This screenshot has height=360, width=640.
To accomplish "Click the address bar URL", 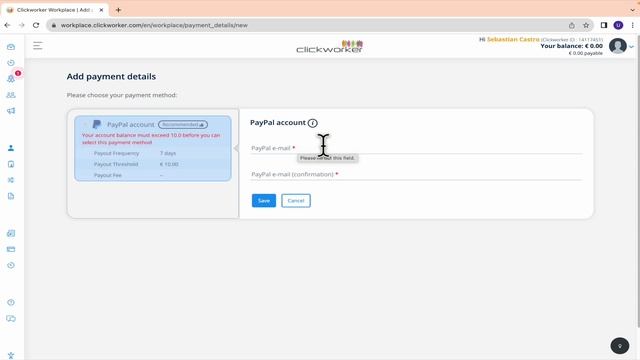I will point(154,25).
